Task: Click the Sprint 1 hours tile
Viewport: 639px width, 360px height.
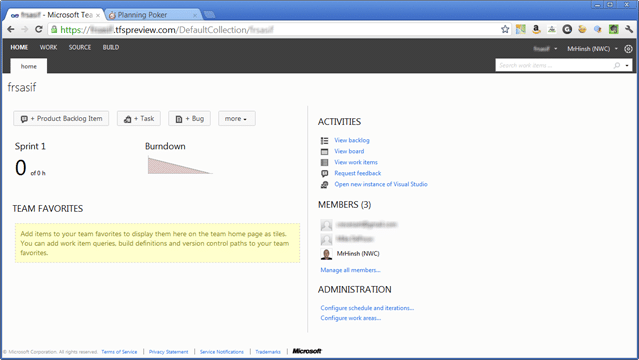Action: point(30,168)
